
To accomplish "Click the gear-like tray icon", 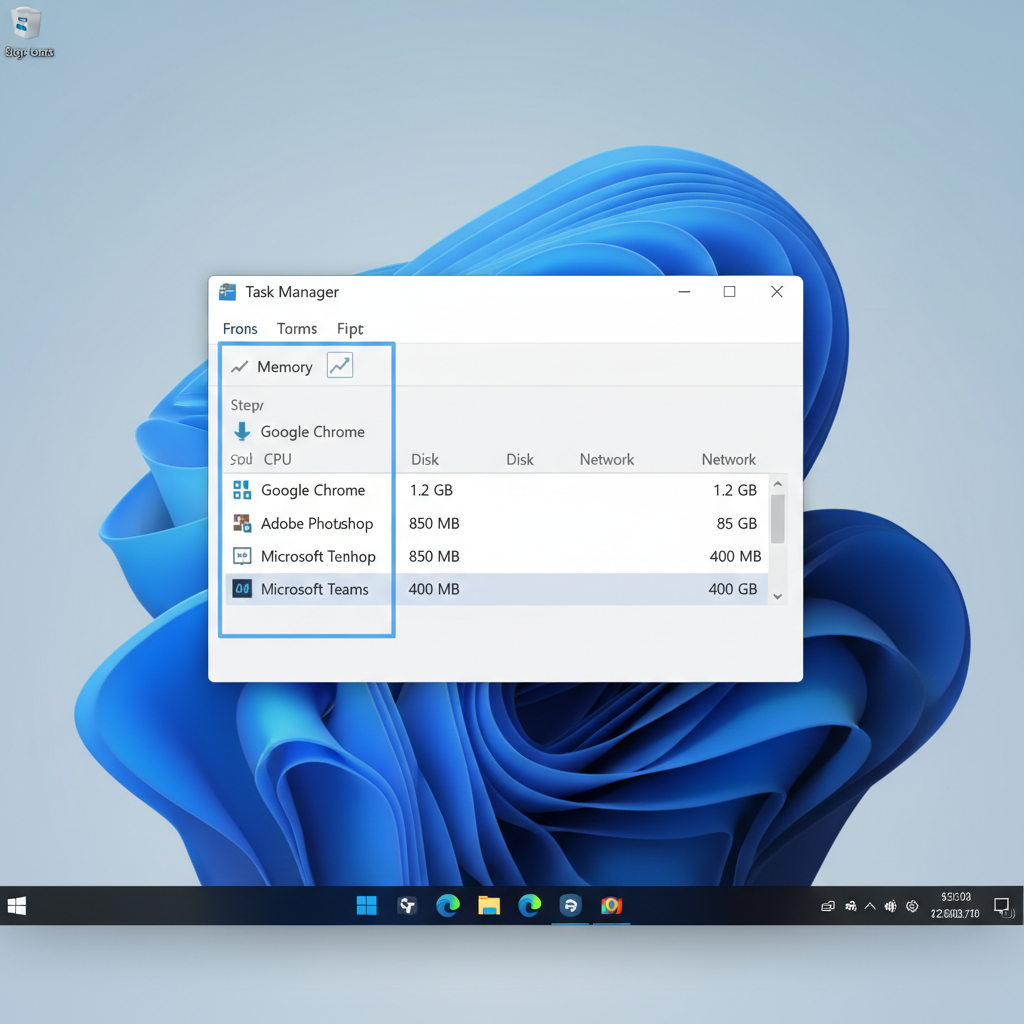I will tap(912, 906).
